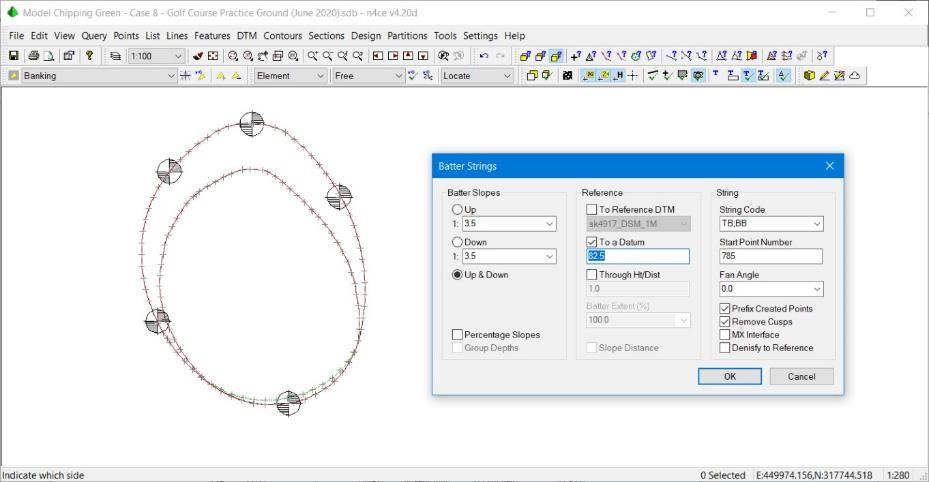Image resolution: width=929 pixels, height=482 pixels.
Task: Click the redraw brush icon
Action: click(x=198, y=56)
